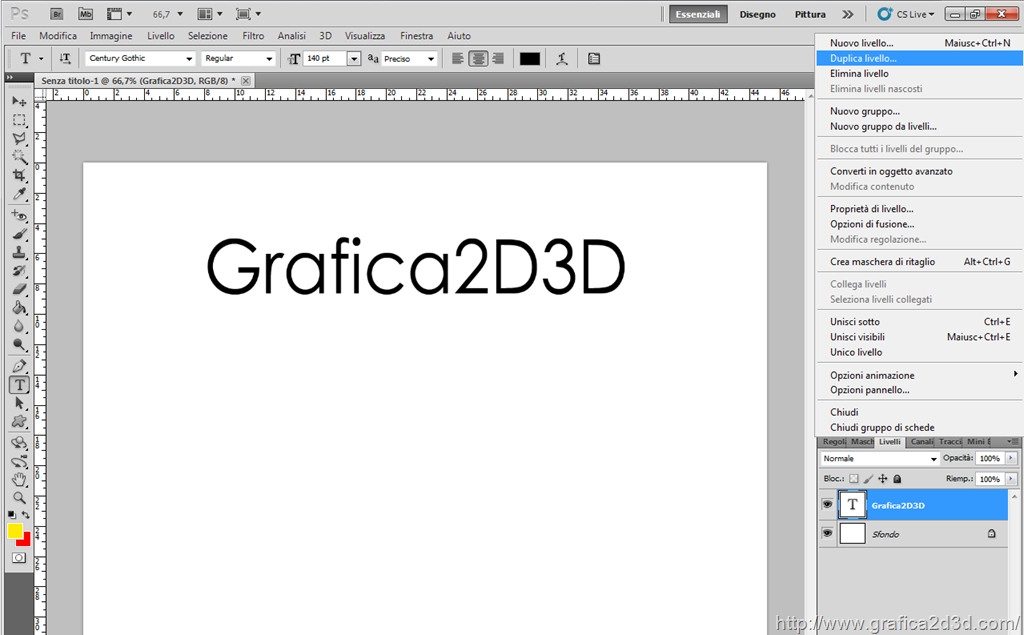Select Elimina livello in the menu

pyautogui.click(x=919, y=74)
